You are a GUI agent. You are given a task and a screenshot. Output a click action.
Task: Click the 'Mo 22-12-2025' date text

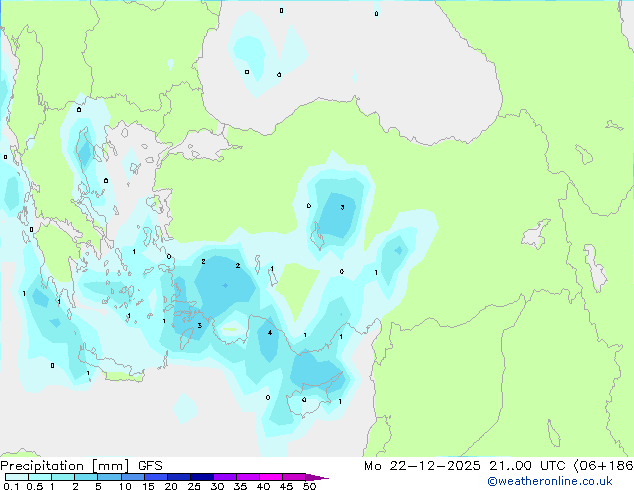tap(422, 466)
